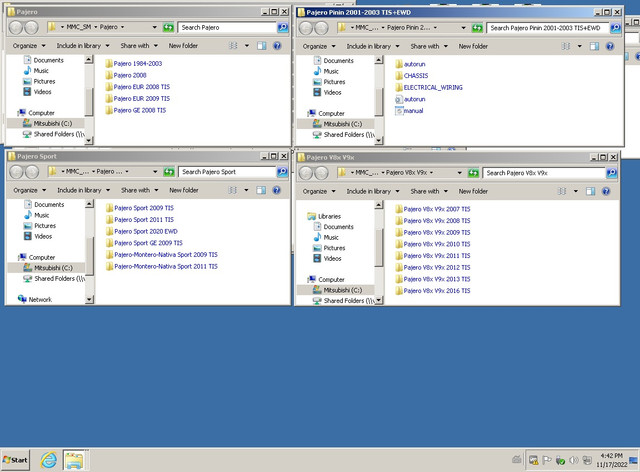Screen dimensions: 640x472
Task: Open Help in the Pajero Sport window
Action: tap(277, 190)
